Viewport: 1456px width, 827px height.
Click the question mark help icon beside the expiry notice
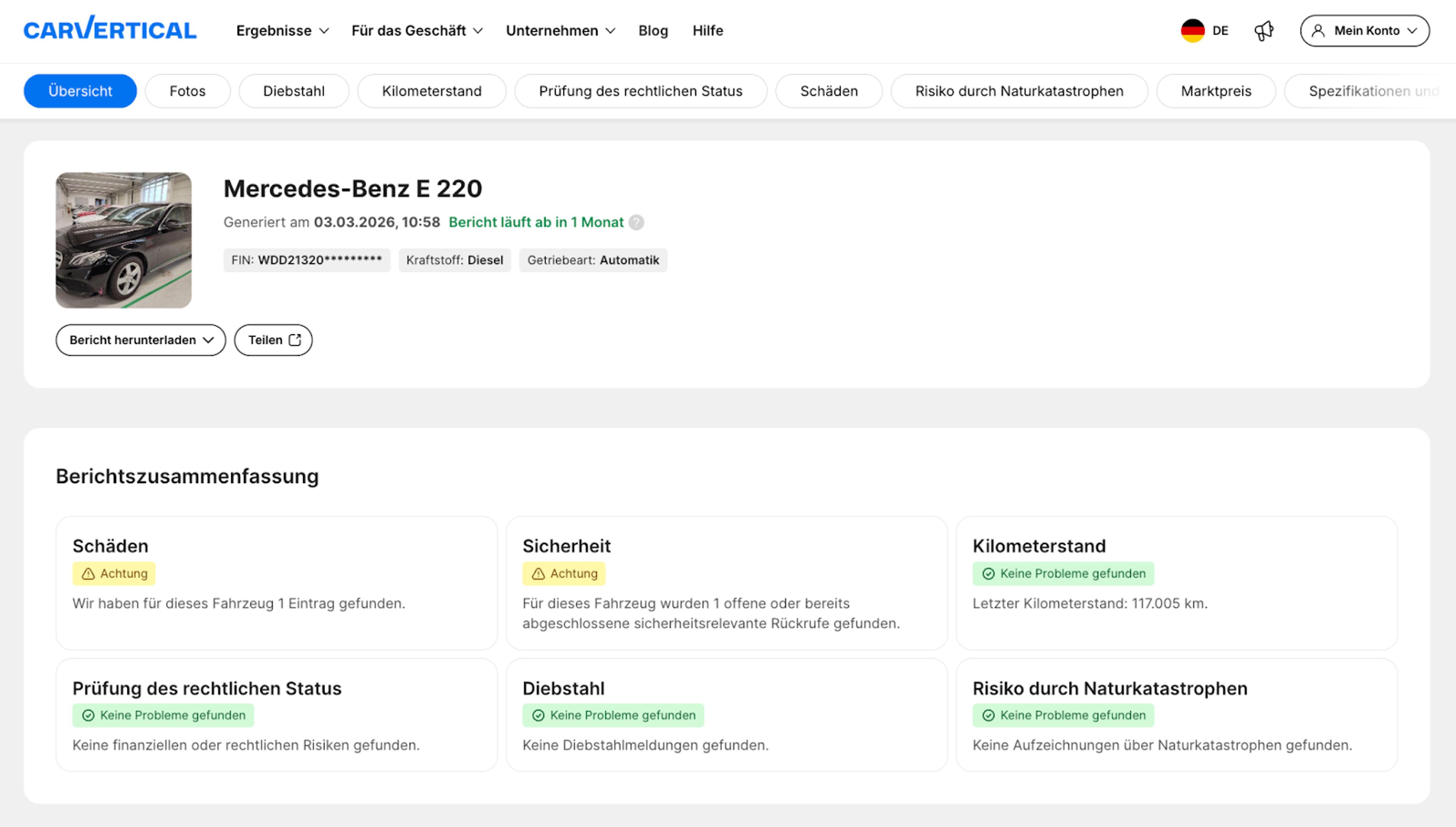tap(636, 222)
